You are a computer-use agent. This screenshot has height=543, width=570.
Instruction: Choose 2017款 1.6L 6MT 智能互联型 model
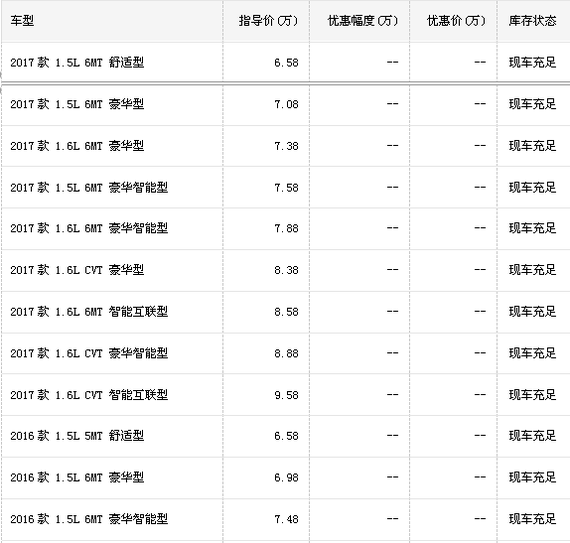(89, 312)
